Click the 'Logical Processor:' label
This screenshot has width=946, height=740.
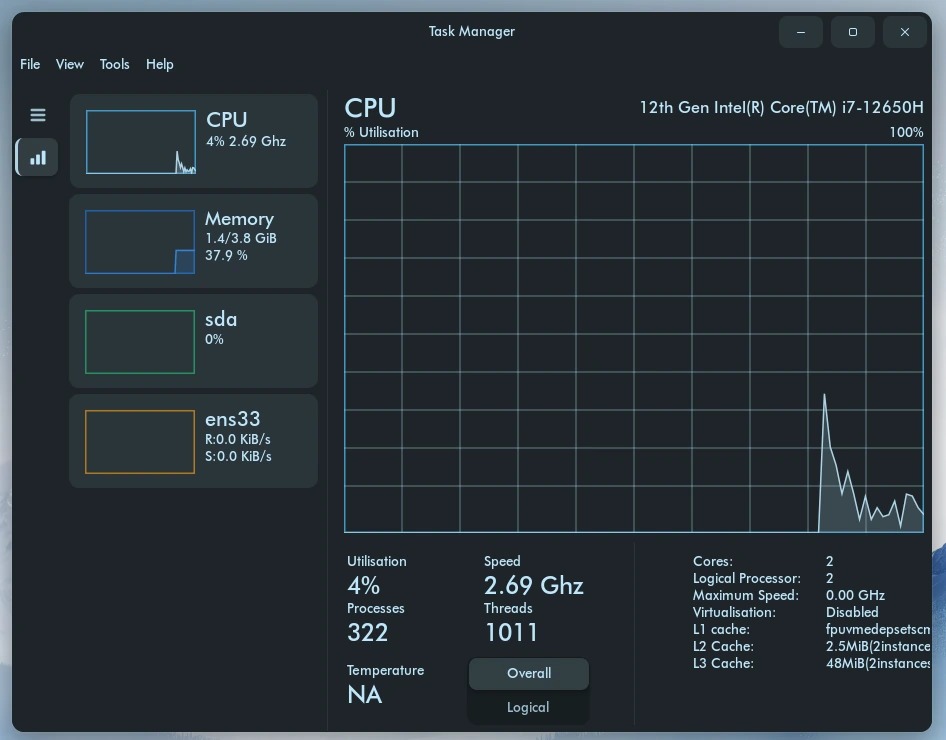(x=747, y=578)
